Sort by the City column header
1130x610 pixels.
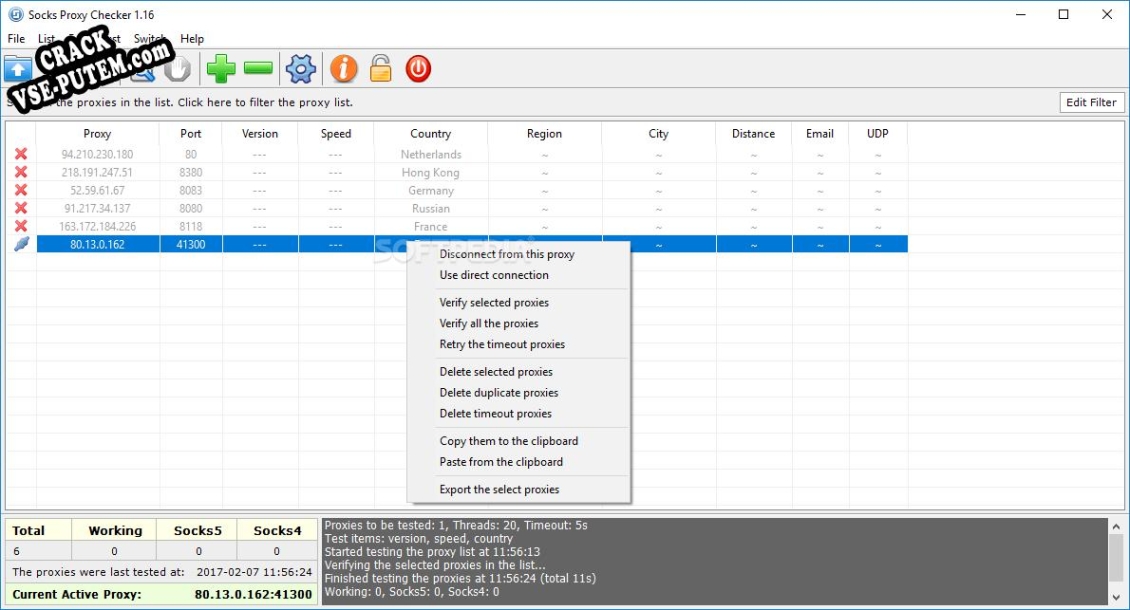[658, 134]
